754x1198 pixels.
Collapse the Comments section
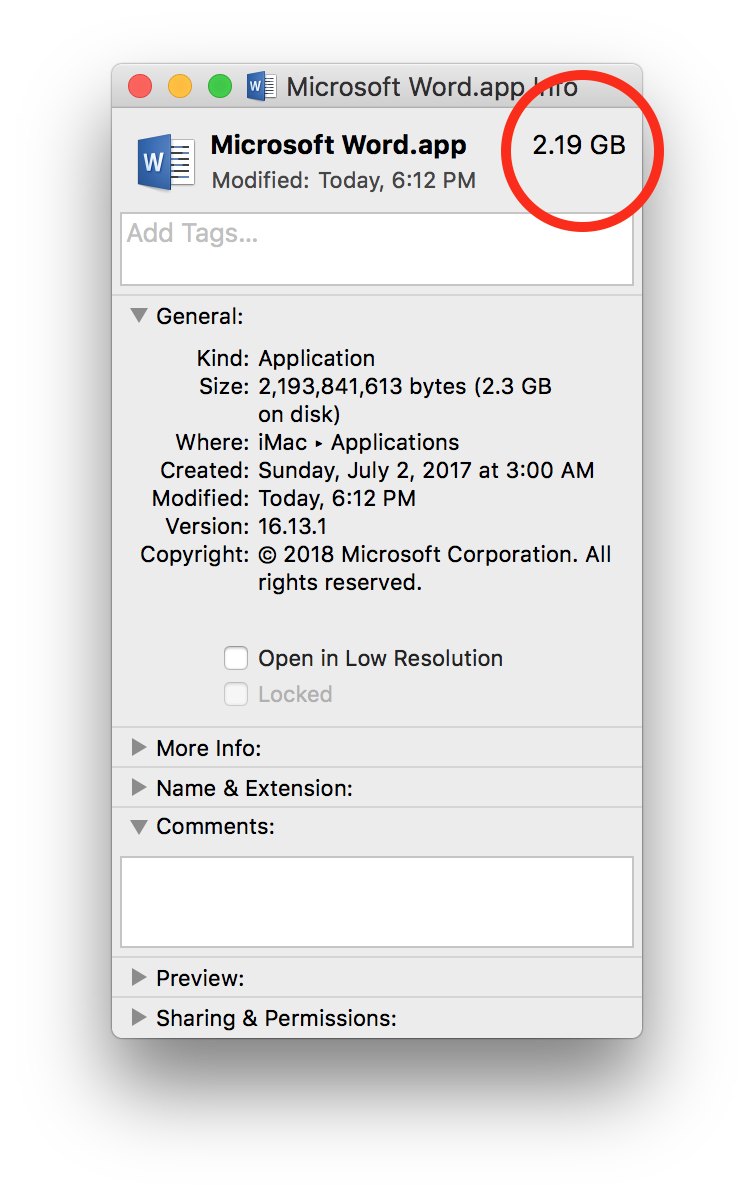(138, 826)
